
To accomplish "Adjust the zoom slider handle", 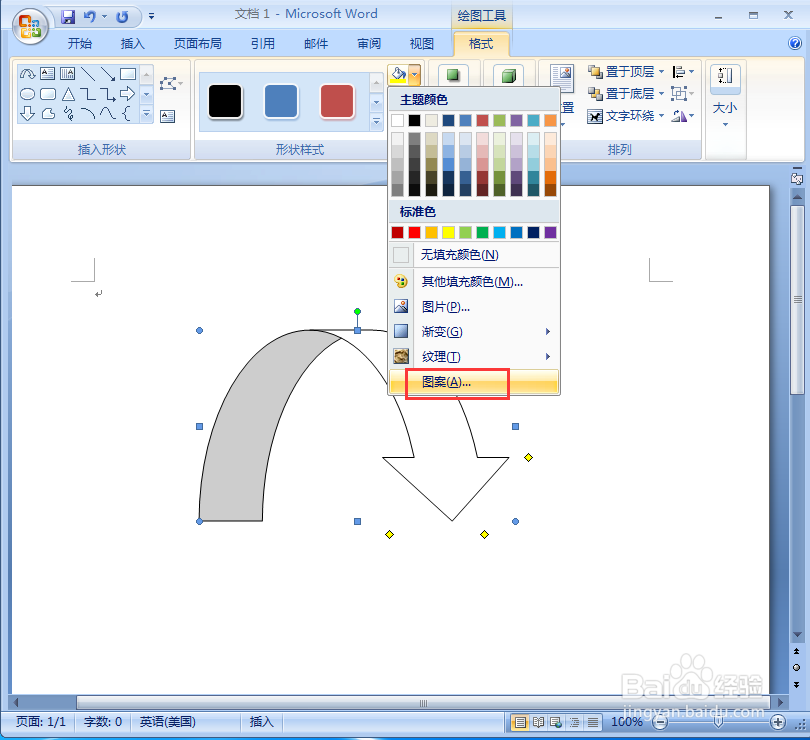I will pos(718,722).
